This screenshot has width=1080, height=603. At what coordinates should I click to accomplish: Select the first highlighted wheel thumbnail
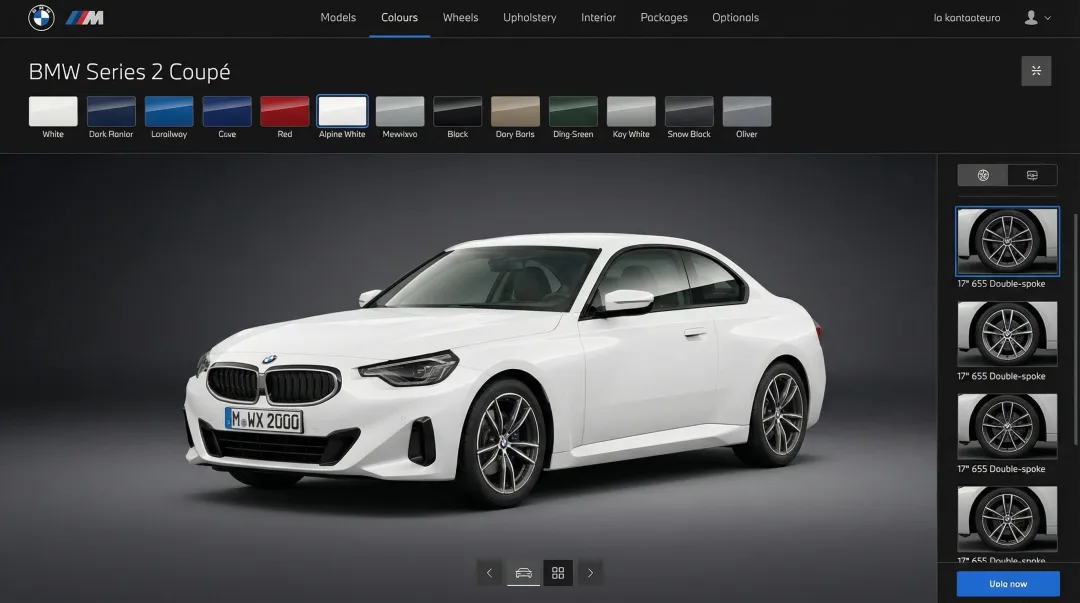click(1007, 241)
